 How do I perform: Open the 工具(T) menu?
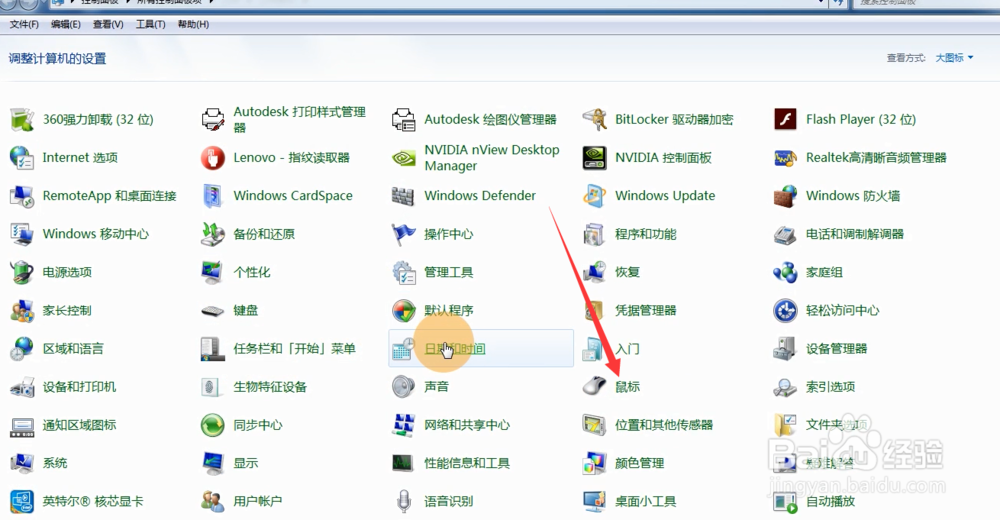coord(151,24)
